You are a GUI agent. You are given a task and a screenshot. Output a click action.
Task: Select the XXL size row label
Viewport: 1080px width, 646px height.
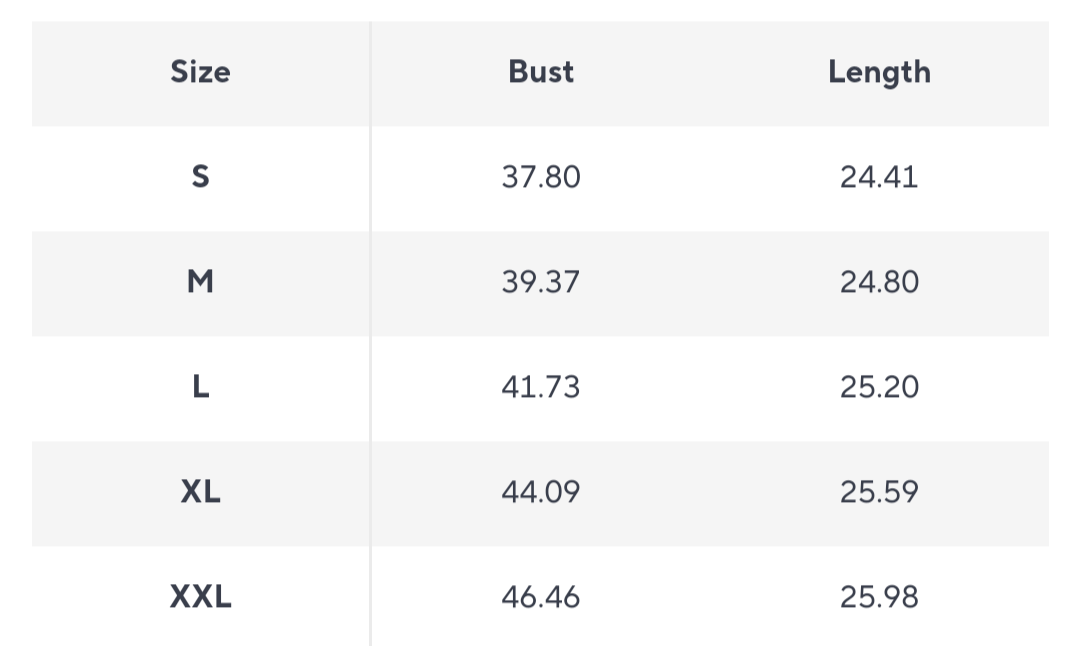(200, 596)
